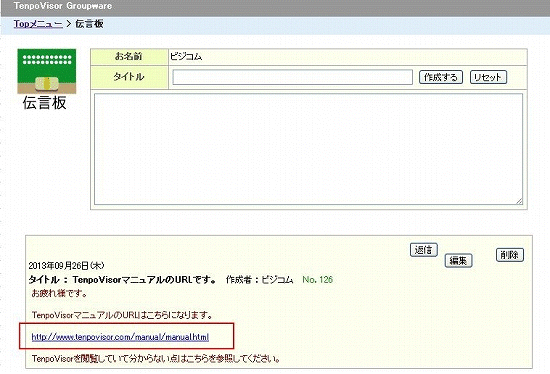550x374 pixels.
Task: Select post number No. 126
Action: (317, 280)
